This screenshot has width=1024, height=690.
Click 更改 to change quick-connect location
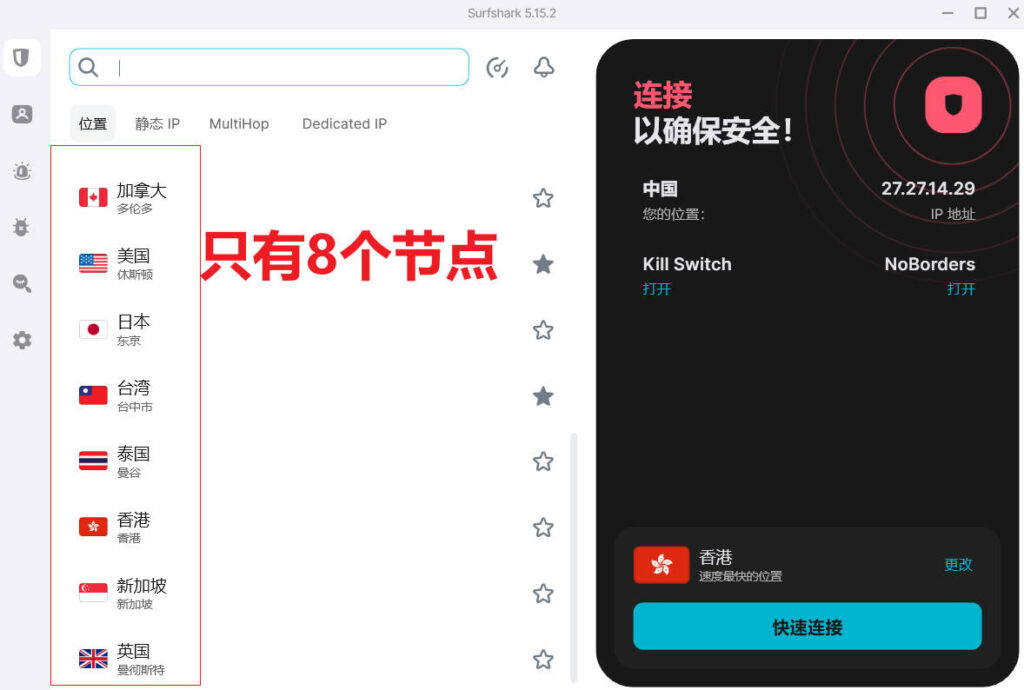point(958,564)
